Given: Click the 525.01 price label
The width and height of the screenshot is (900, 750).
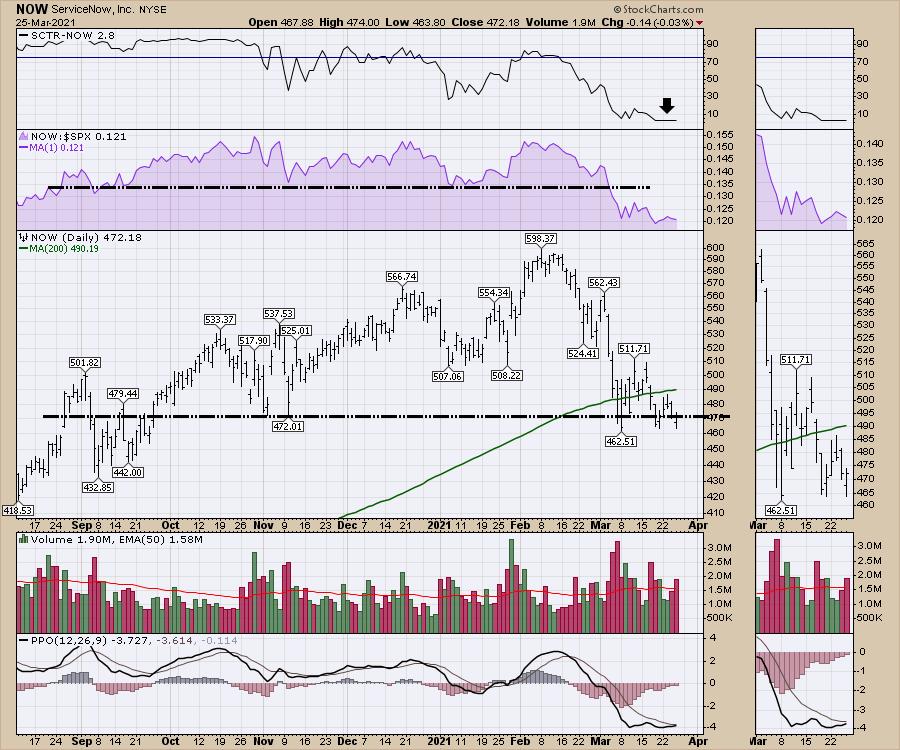Looking at the screenshot, I should tap(296, 331).
